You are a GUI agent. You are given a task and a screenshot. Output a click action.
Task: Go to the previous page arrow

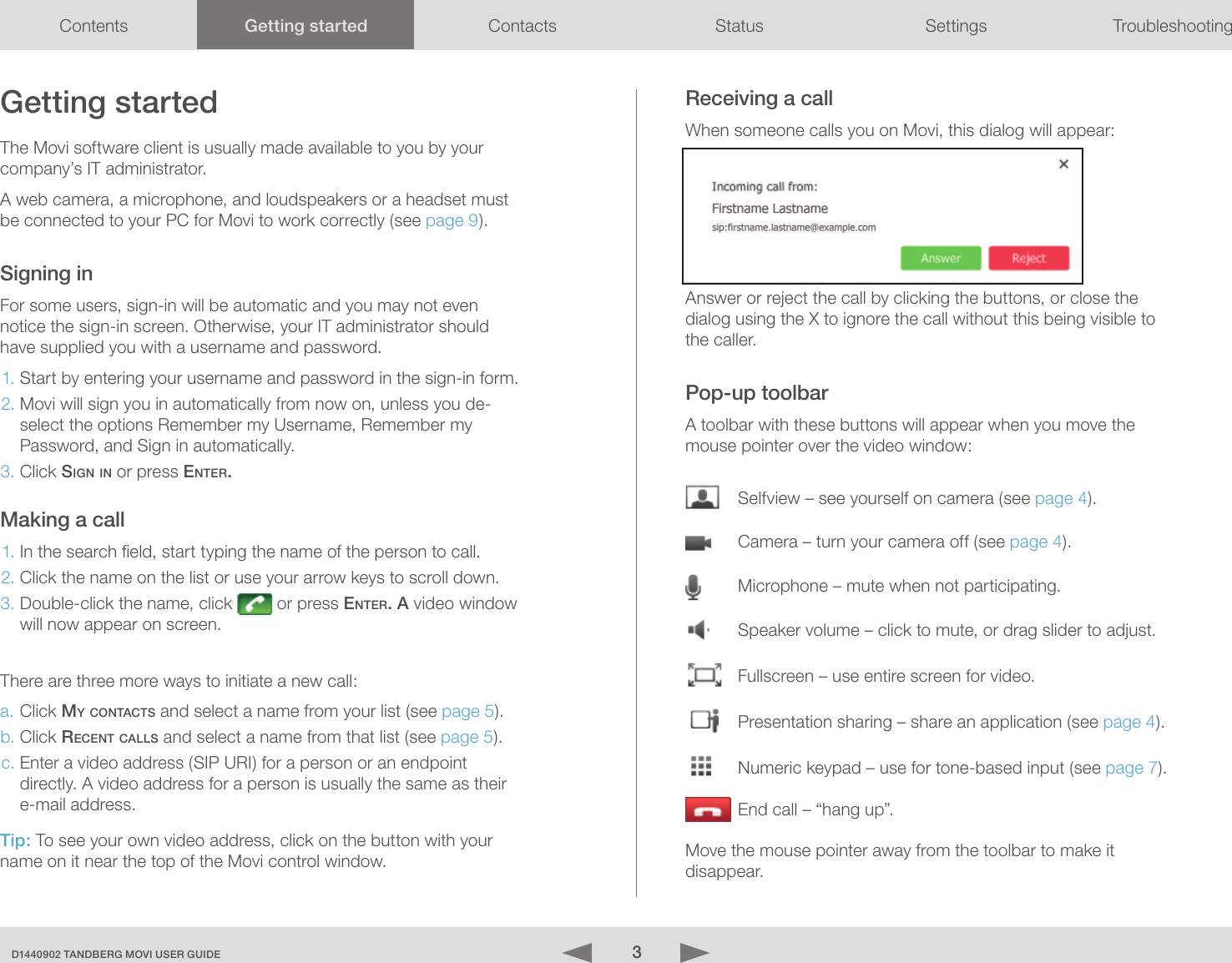tap(578, 952)
